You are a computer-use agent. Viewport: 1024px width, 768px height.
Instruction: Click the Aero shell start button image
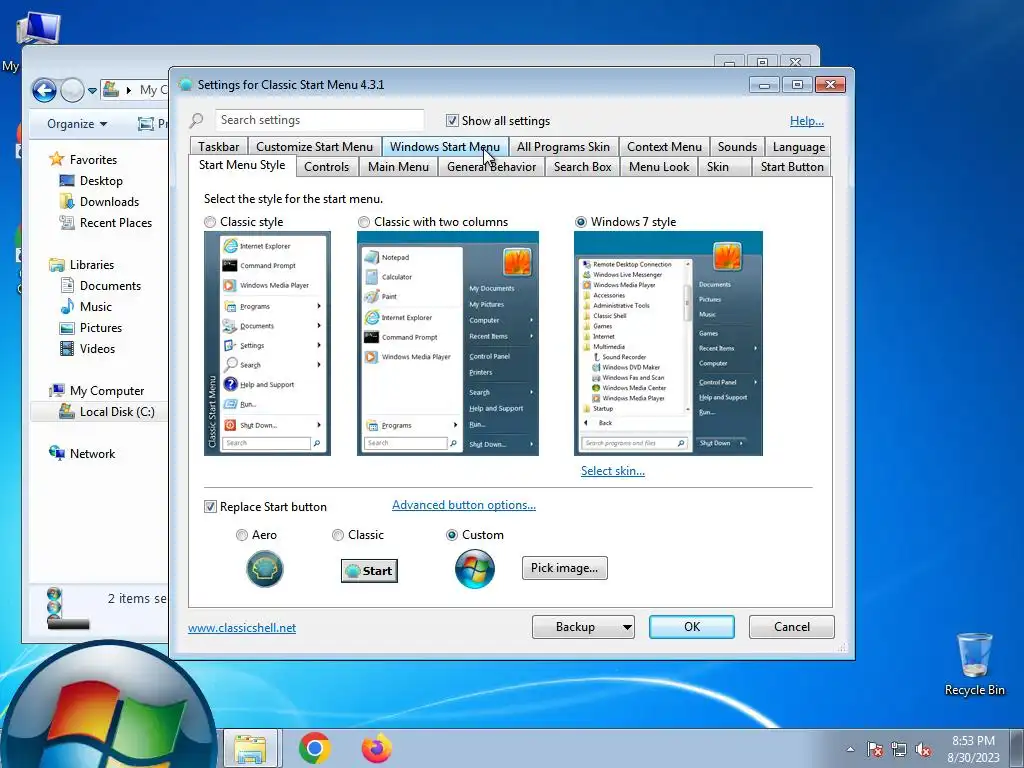pos(264,568)
